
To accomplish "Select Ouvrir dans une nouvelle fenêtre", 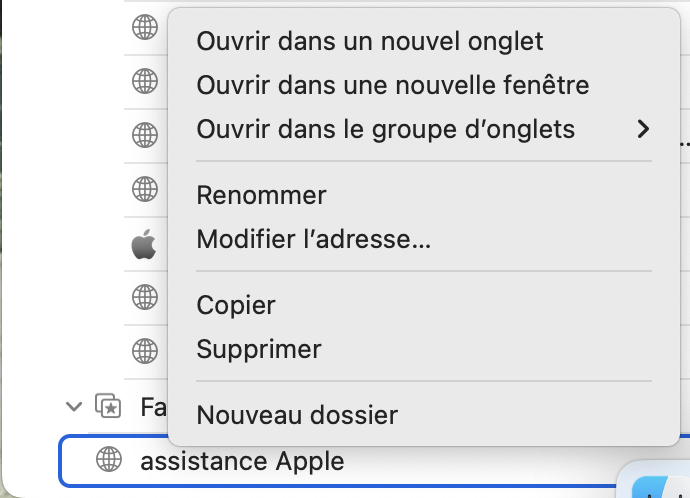I will 392,85.
